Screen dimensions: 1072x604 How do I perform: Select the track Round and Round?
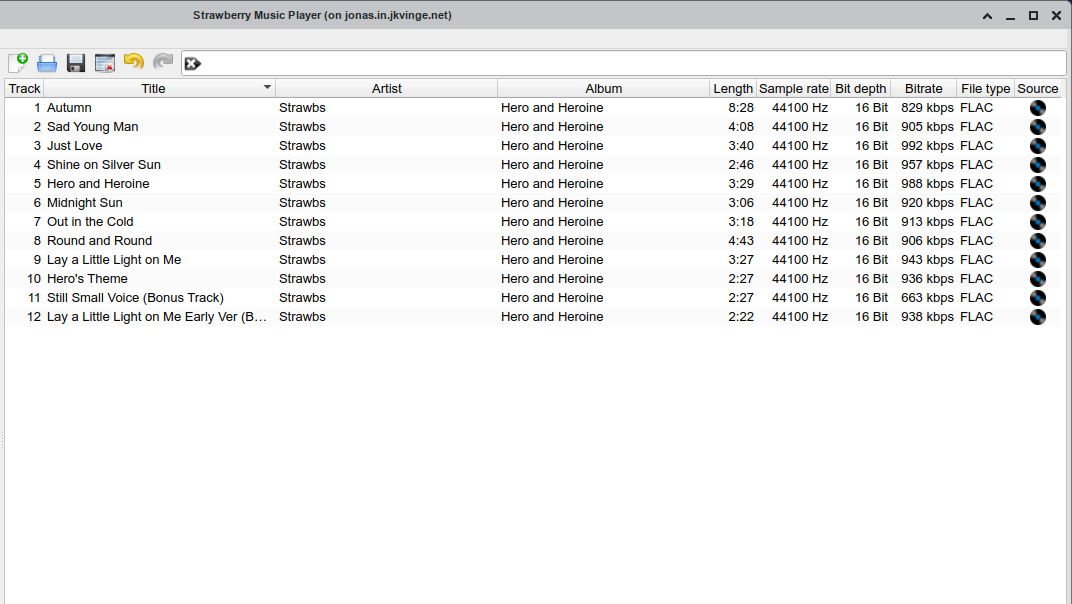click(x=99, y=241)
